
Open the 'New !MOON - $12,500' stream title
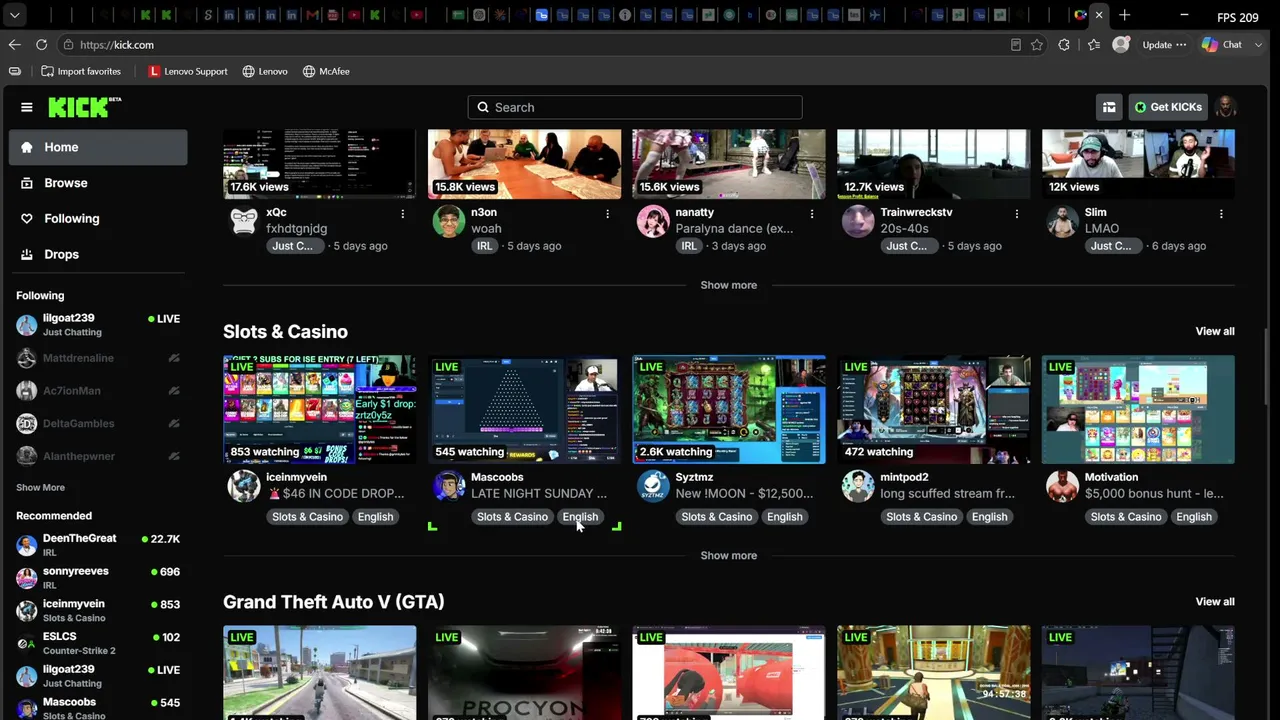tap(744, 493)
